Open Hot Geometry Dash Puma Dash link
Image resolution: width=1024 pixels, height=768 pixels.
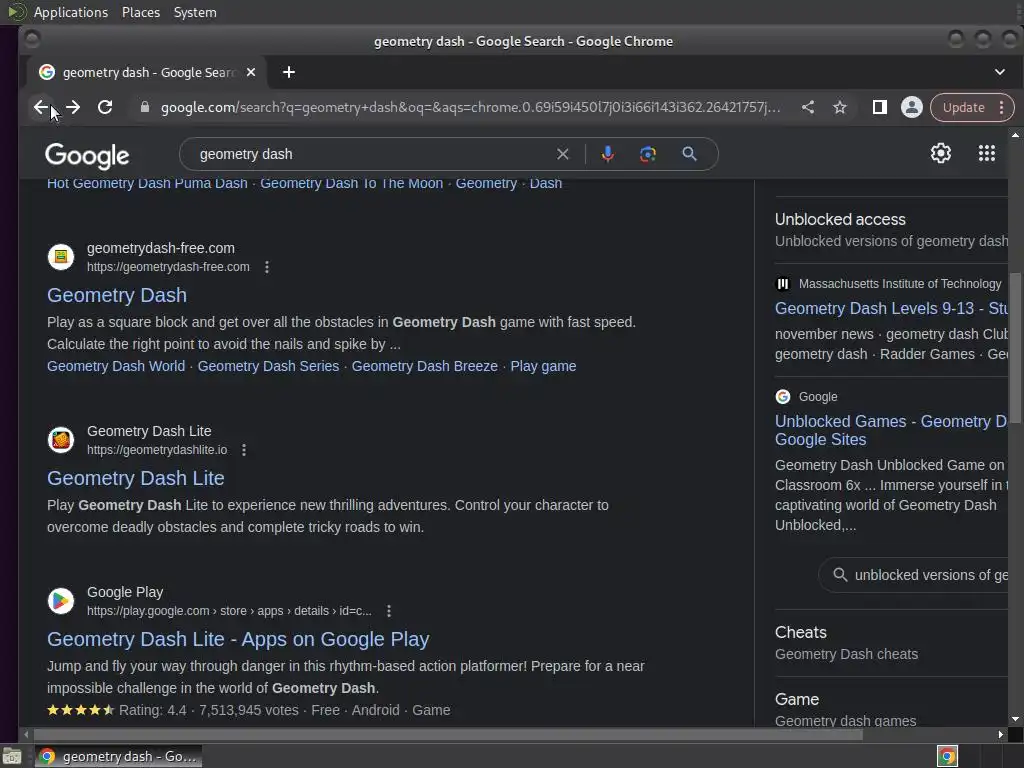pos(147,184)
